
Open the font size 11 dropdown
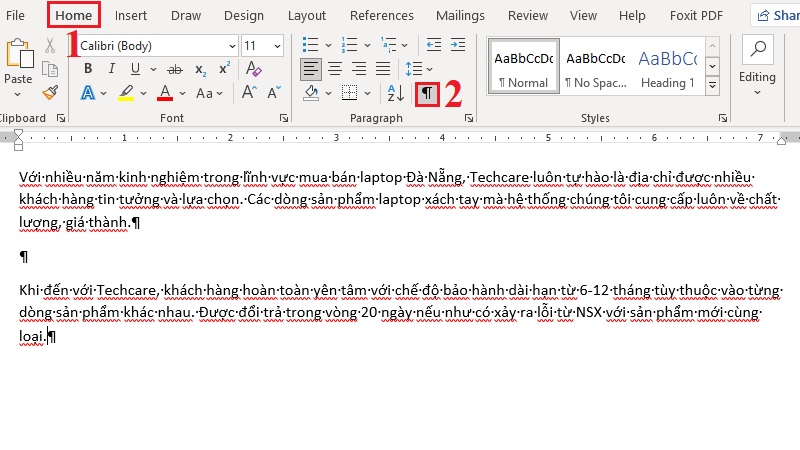click(277, 46)
